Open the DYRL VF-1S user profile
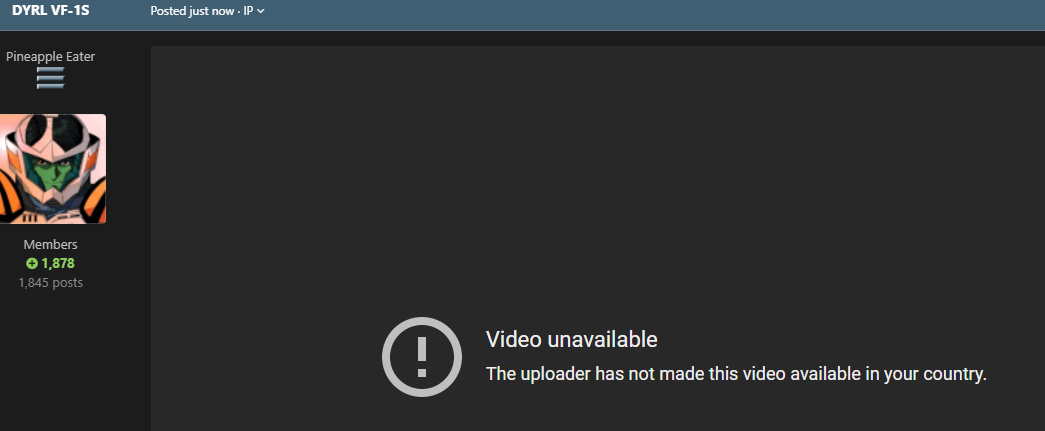Viewport: 1045px width, 431px height. [x=51, y=10]
